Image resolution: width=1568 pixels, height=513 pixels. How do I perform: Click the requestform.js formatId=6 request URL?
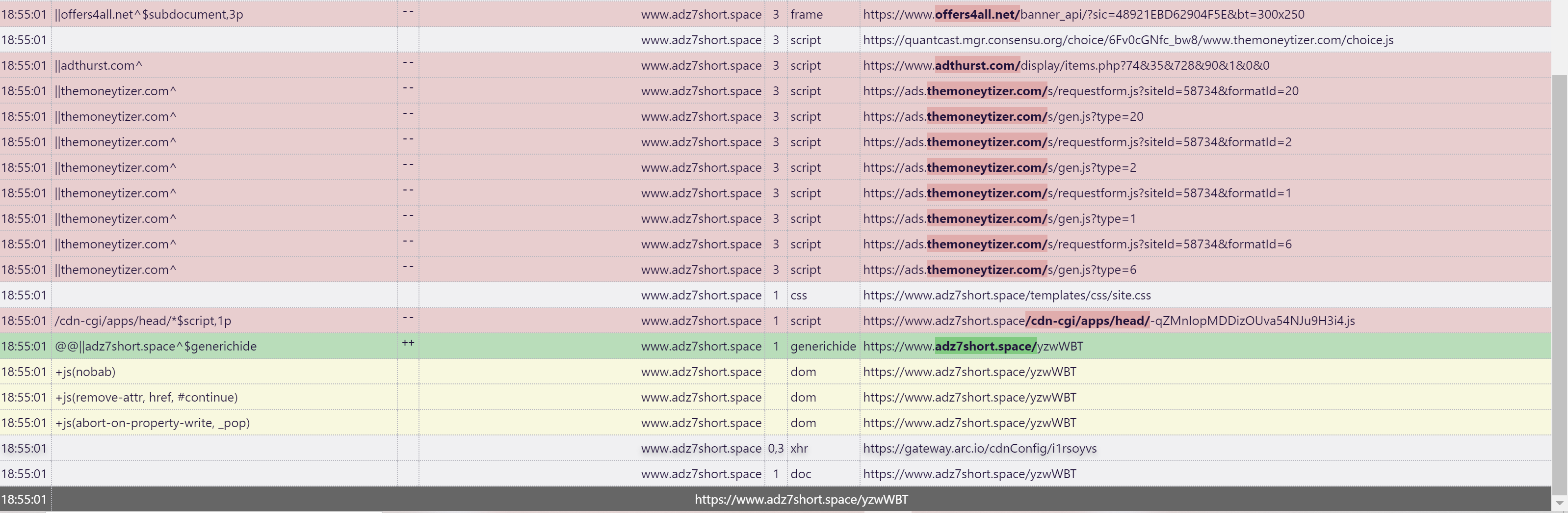pos(1077,244)
